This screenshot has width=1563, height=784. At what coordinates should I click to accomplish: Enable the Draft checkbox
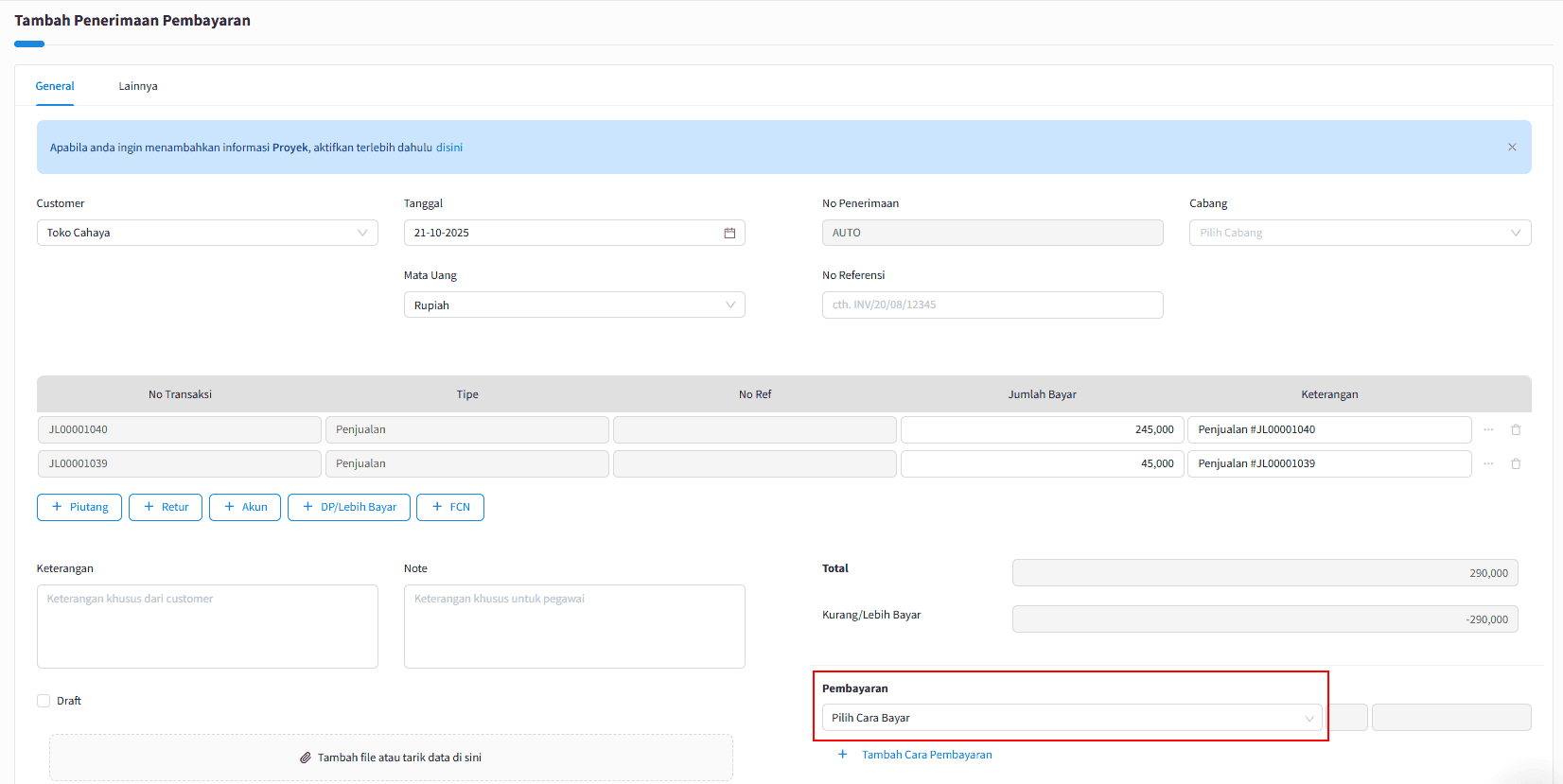pos(44,701)
